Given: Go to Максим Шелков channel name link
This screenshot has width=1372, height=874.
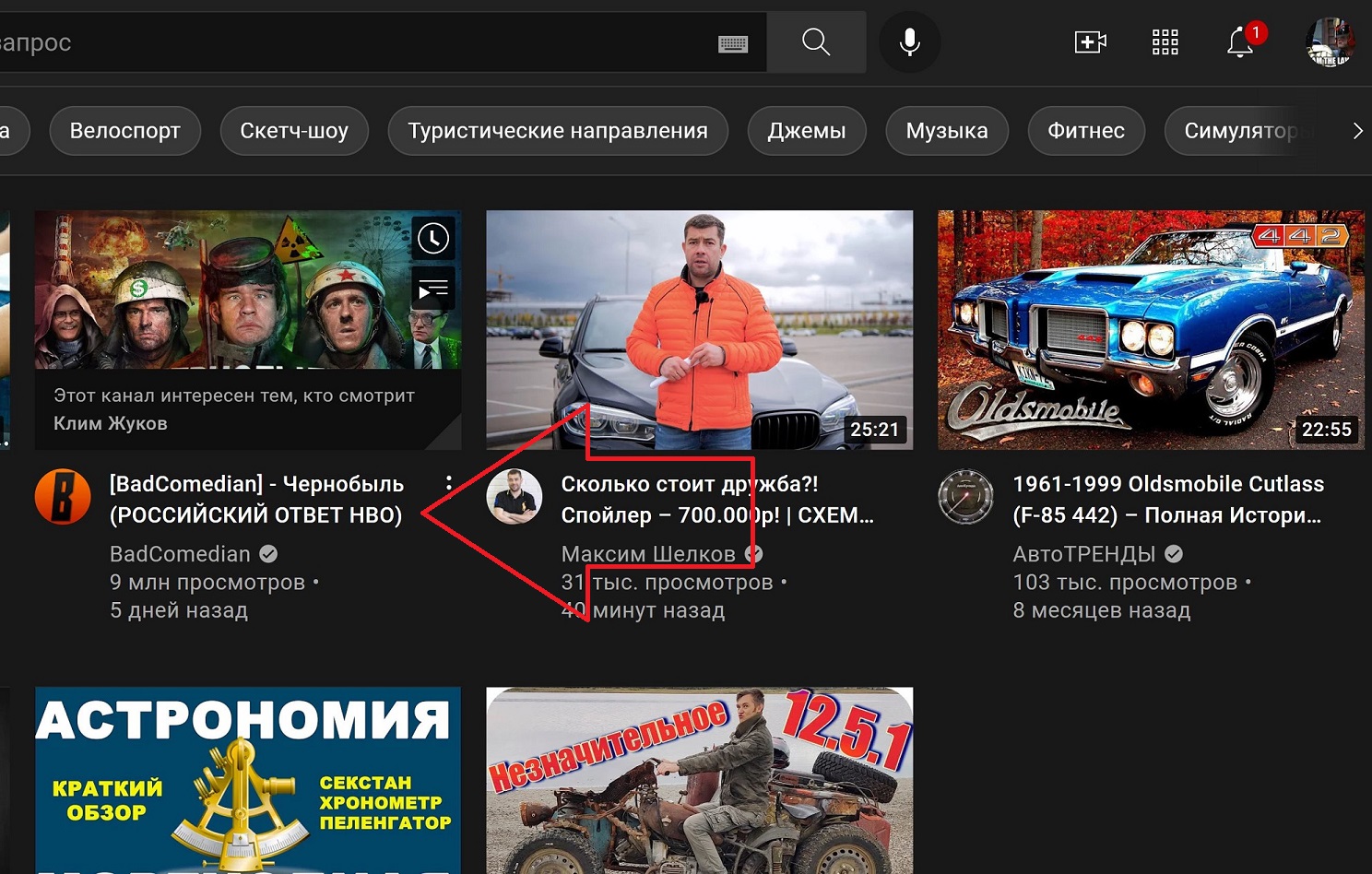Looking at the screenshot, I should point(648,554).
